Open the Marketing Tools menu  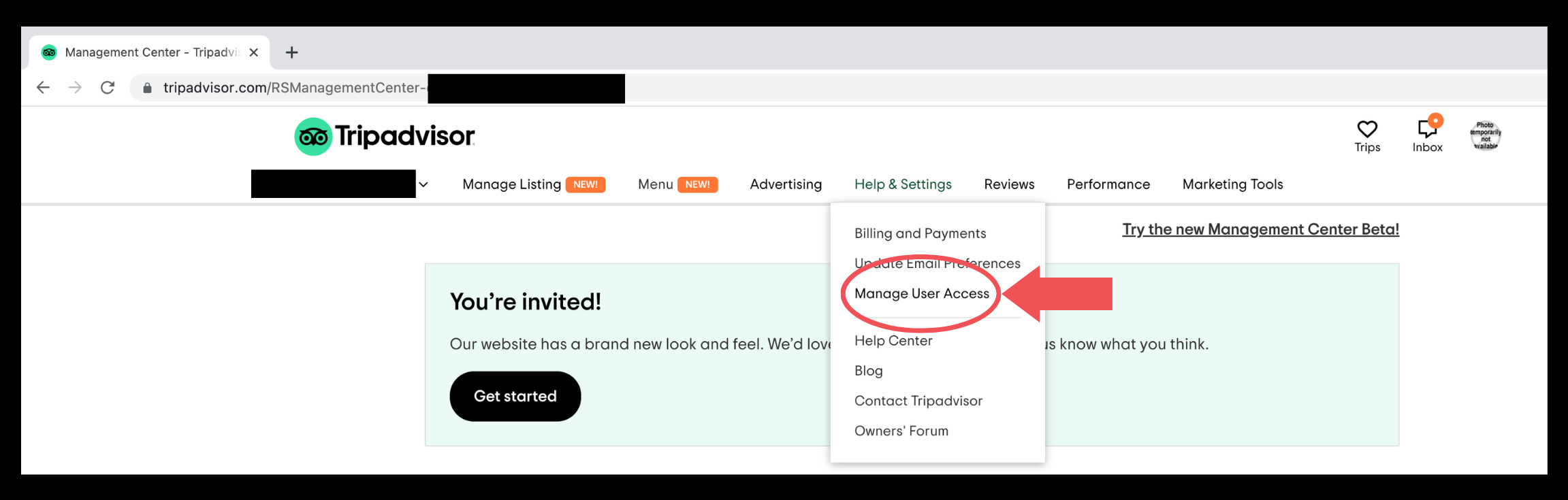[x=1232, y=184]
